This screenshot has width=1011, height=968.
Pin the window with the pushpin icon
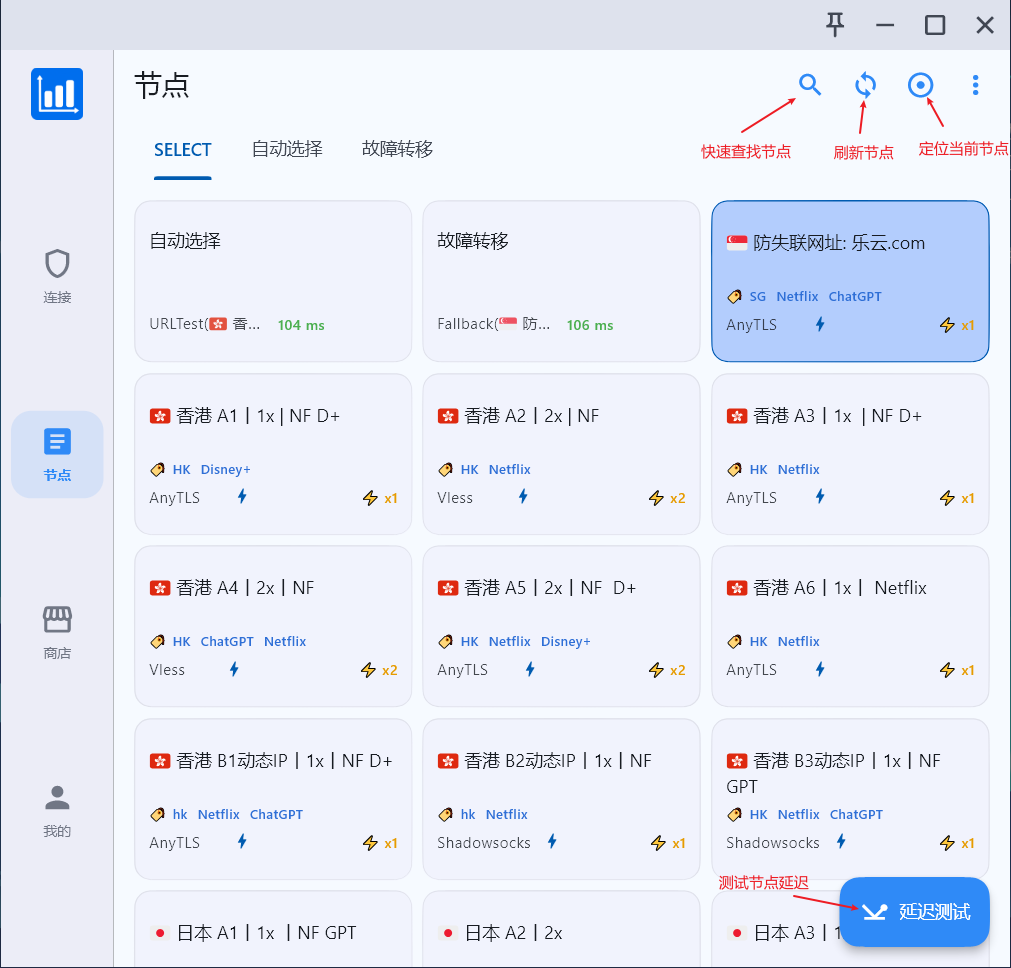835,25
